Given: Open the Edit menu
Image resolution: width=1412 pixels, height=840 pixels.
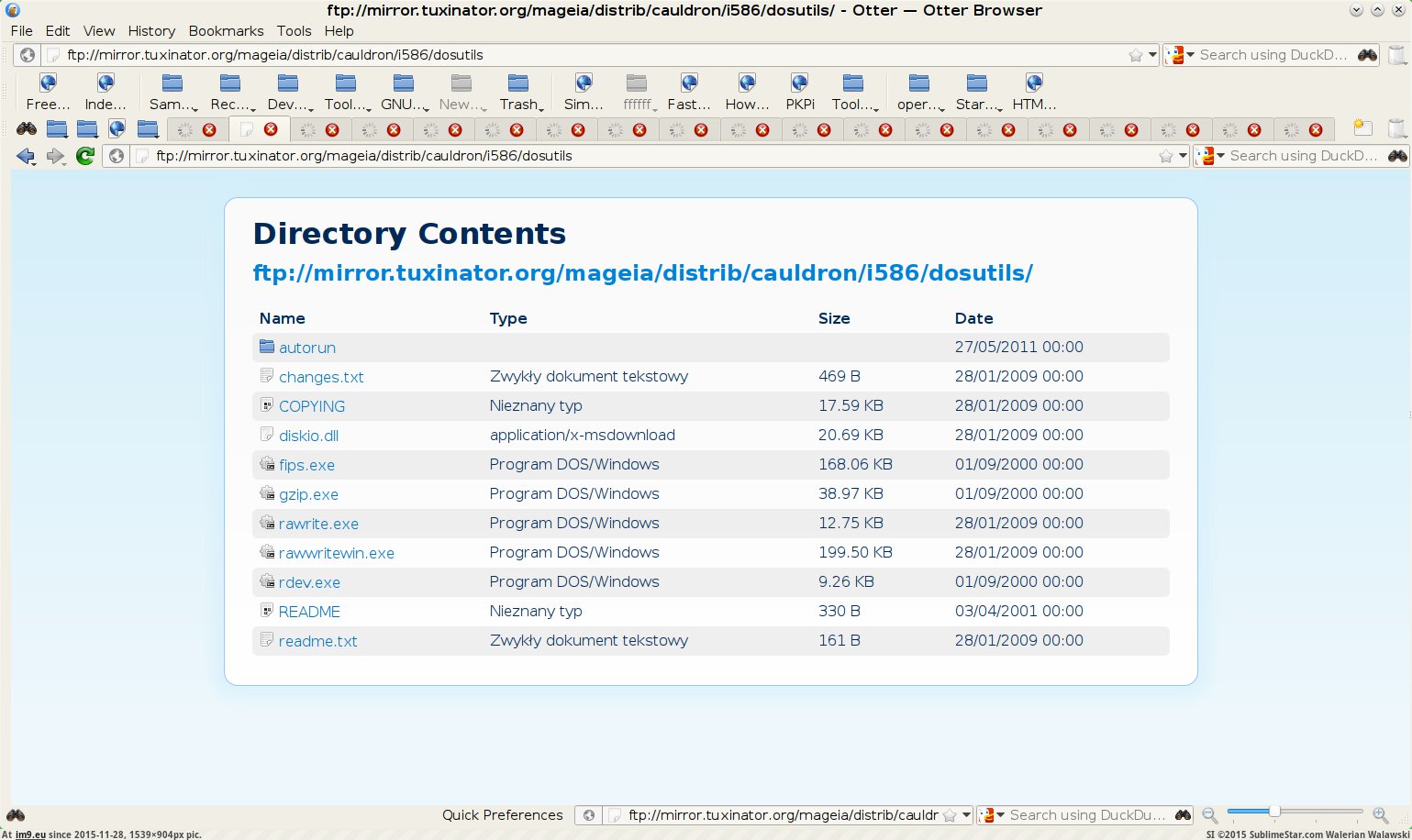Looking at the screenshot, I should click(58, 30).
